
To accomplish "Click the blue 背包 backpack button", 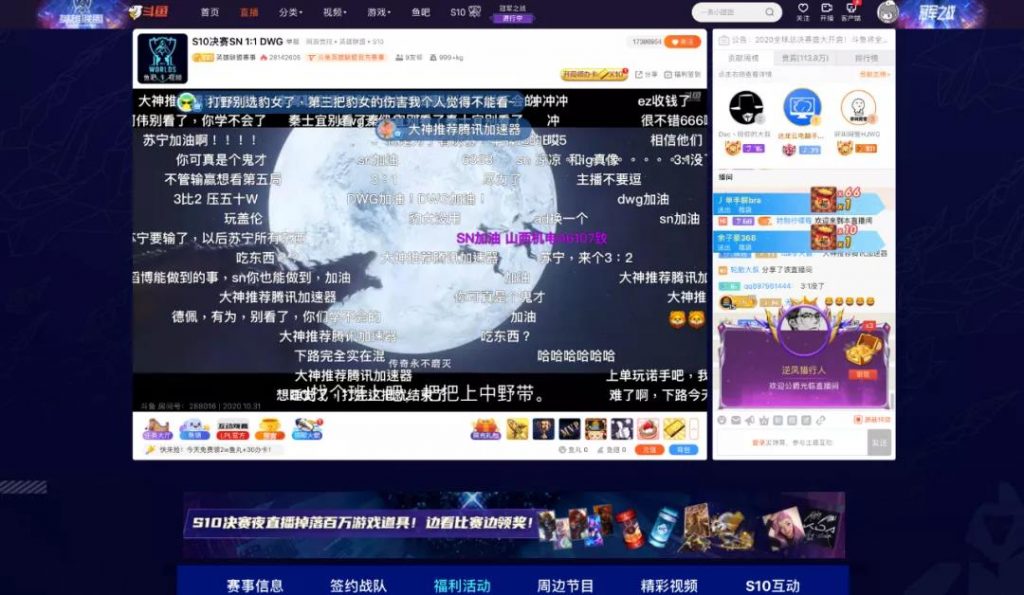I will (683, 449).
